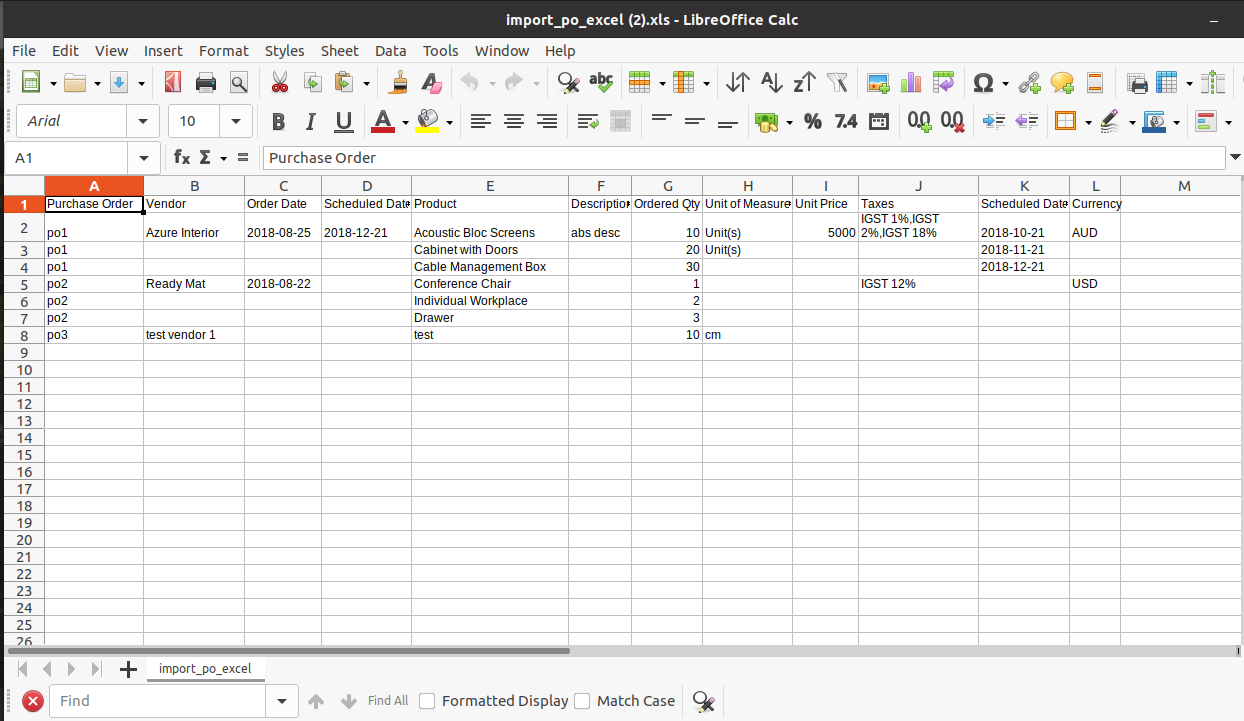1244x721 pixels.
Task: Open the Format menu
Action: coord(224,50)
